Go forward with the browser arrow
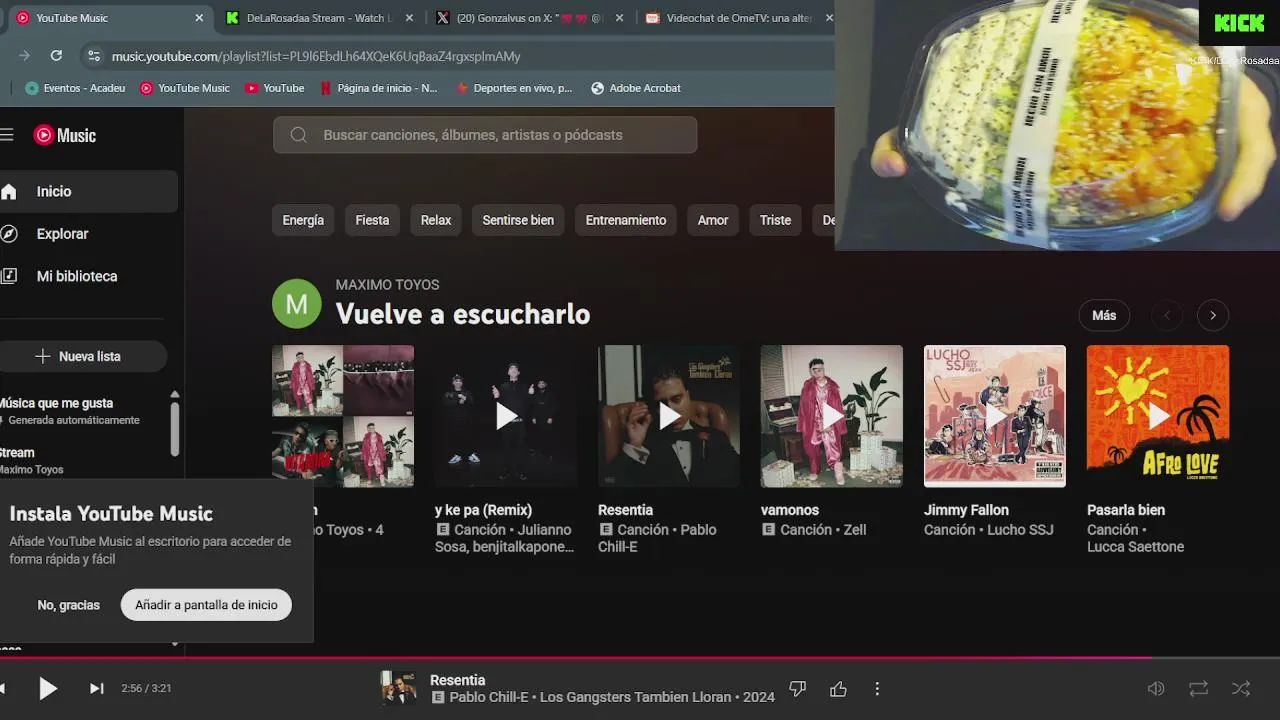 [24, 56]
